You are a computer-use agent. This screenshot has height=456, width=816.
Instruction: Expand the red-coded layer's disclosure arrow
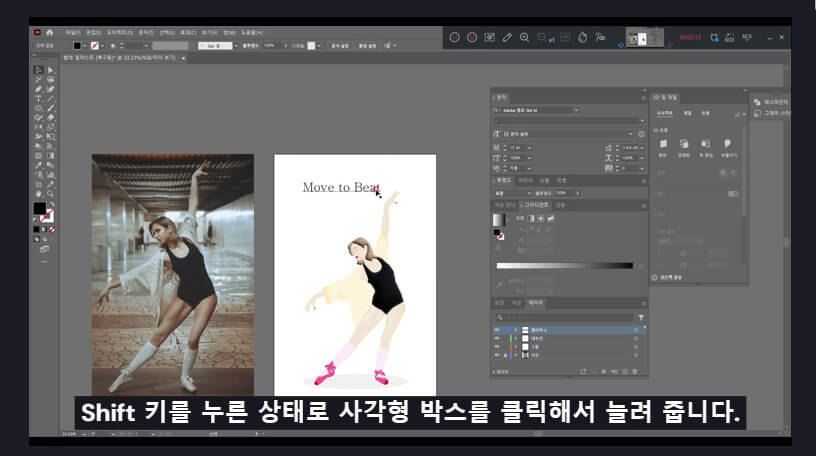click(x=516, y=347)
